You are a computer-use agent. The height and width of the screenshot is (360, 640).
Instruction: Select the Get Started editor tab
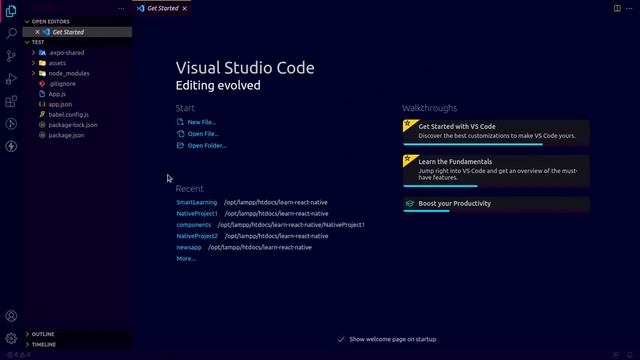pos(162,8)
